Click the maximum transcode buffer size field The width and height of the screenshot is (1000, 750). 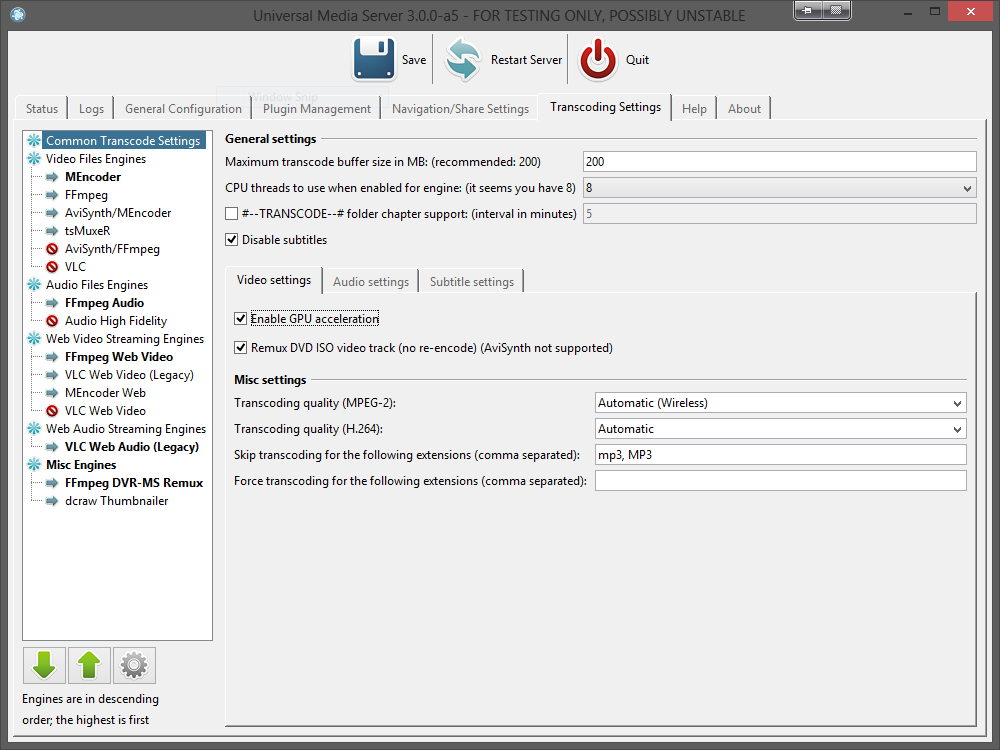tap(779, 162)
